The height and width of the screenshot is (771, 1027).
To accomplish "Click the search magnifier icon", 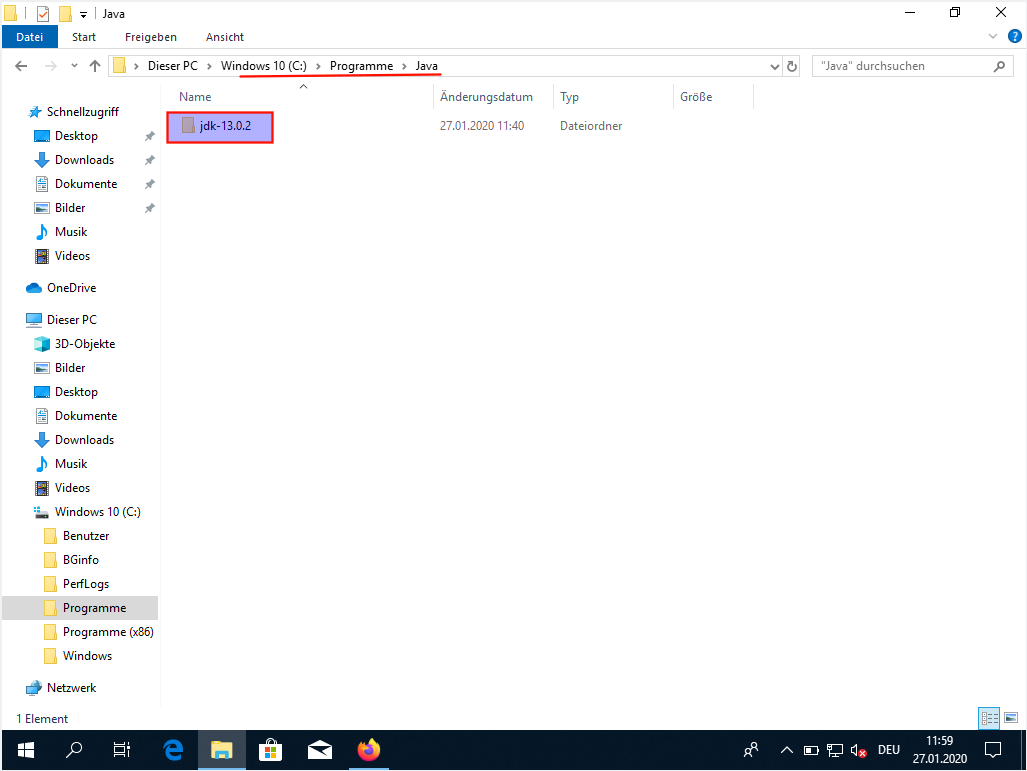I will pos(999,66).
